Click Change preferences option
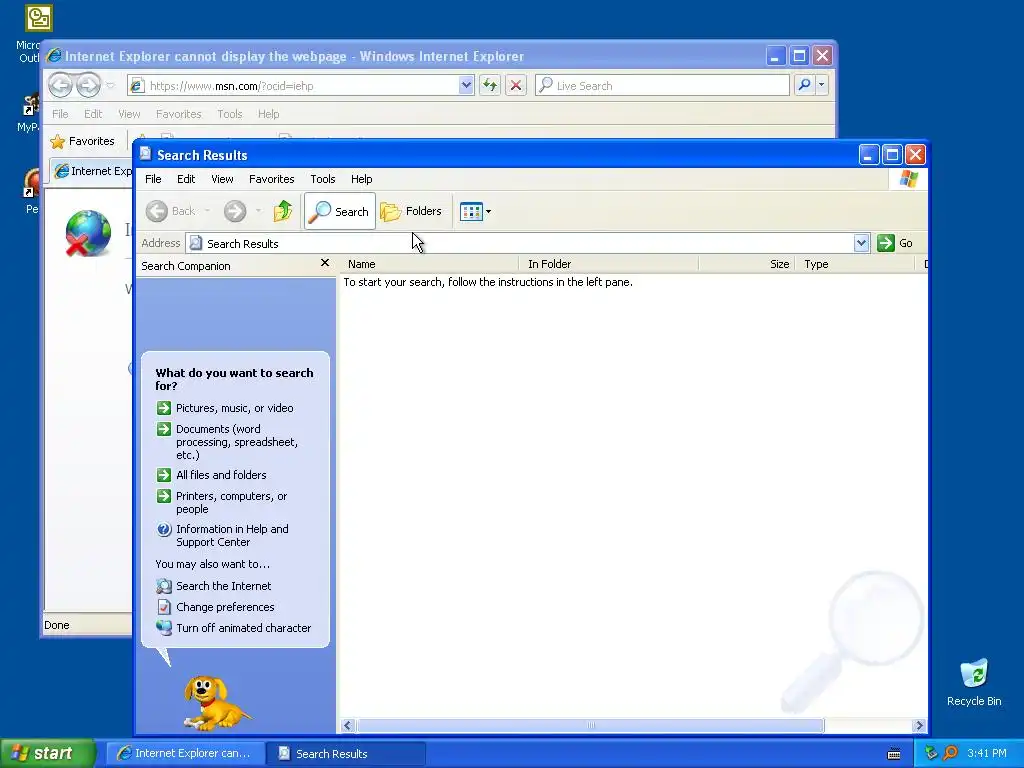The height and width of the screenshot is (768, 1024). (x=216, y=607)
